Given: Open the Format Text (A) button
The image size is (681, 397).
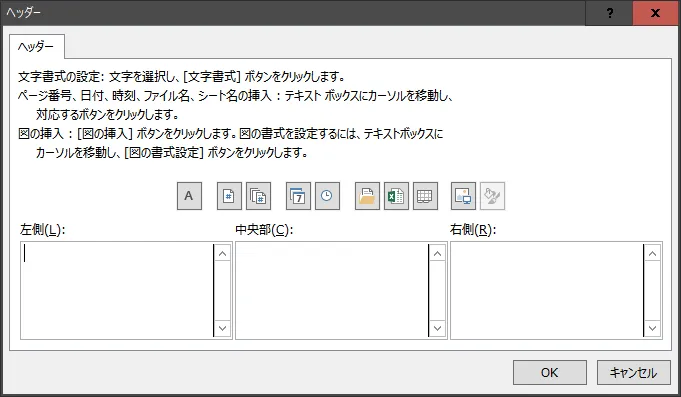Looking at the screenshot, I should (189, 196).
